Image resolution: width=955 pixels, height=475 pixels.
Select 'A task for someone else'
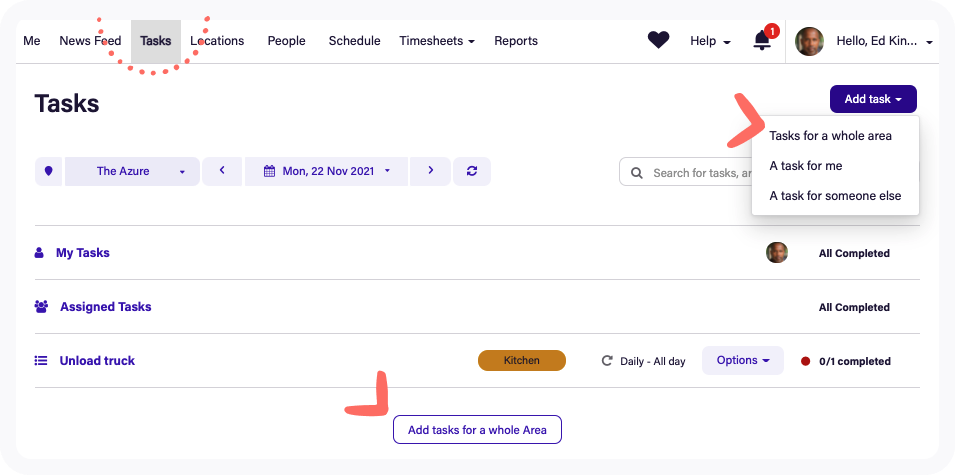point(835,196)
